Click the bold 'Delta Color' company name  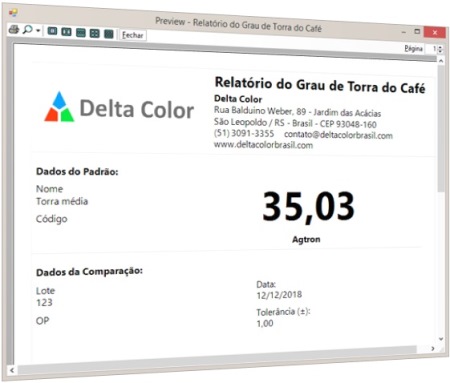[x=238, y=99]
